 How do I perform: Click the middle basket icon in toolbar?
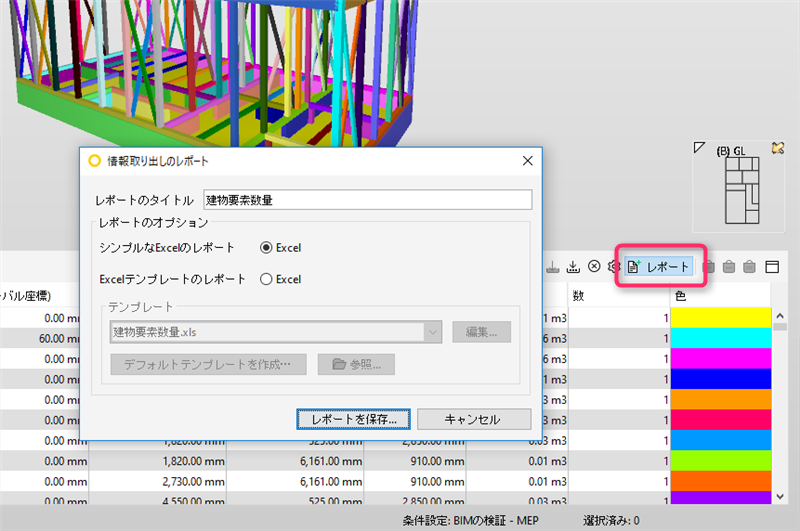(x=729, y=266)
